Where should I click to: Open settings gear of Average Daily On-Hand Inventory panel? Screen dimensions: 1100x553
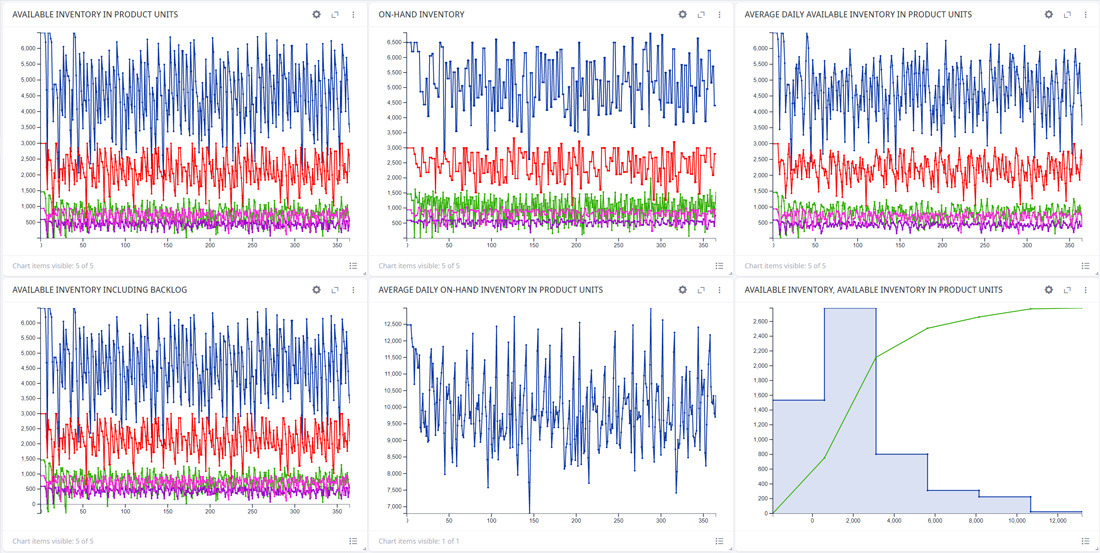pyautogui.click(x=683, y=289)
